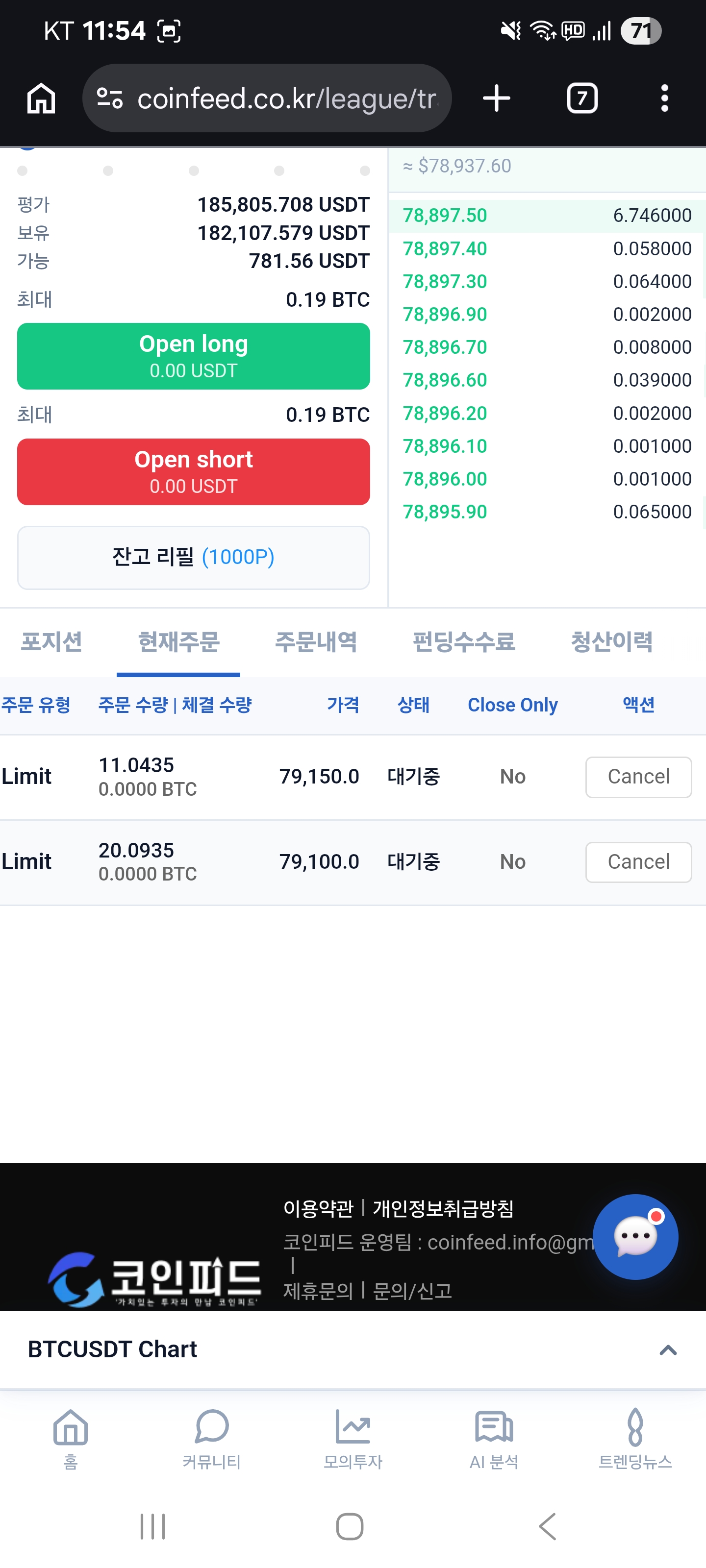Tap the browser home icon
Viewport: 706px width, 1568px height.
[41, 98]
